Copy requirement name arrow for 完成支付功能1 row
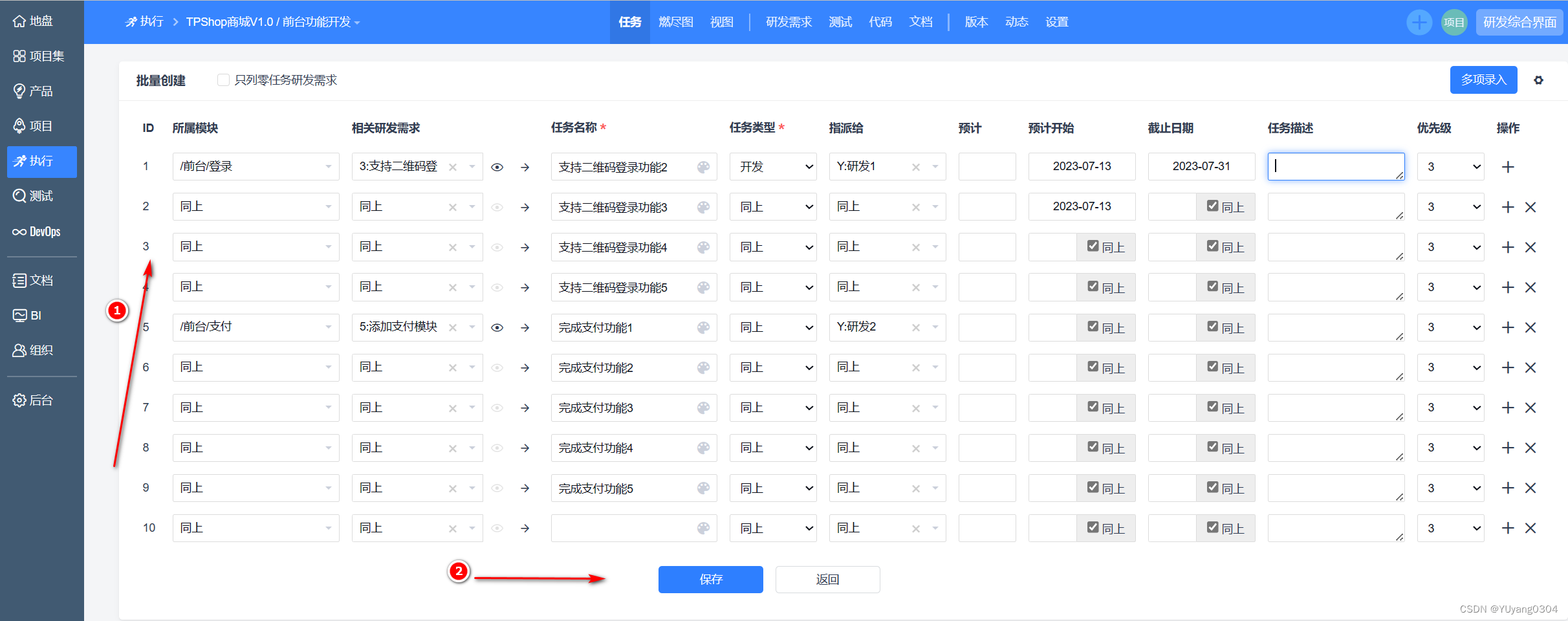 tap(525, 328)
